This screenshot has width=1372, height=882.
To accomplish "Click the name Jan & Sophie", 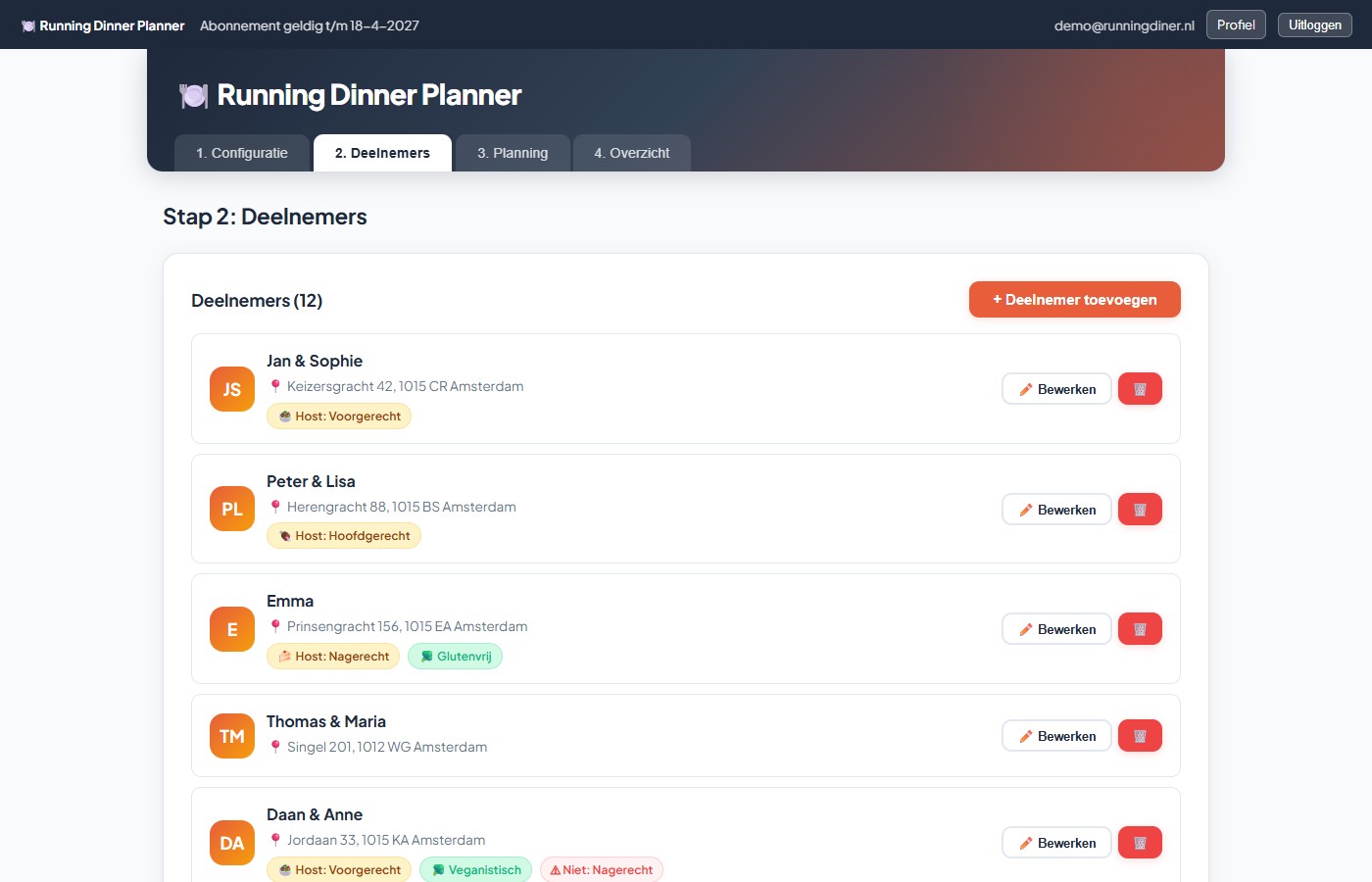I will 315,361.
